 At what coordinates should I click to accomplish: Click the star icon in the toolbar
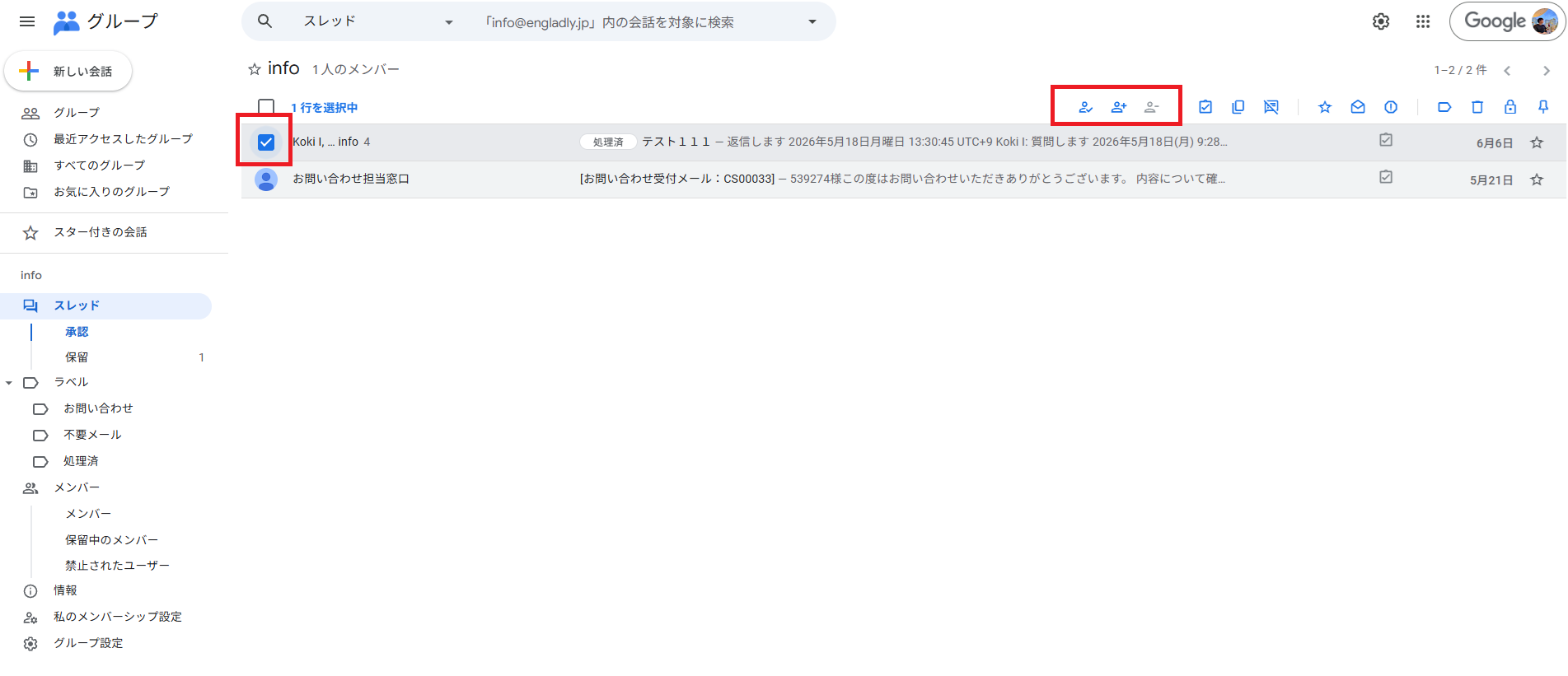coord(1325,107)
